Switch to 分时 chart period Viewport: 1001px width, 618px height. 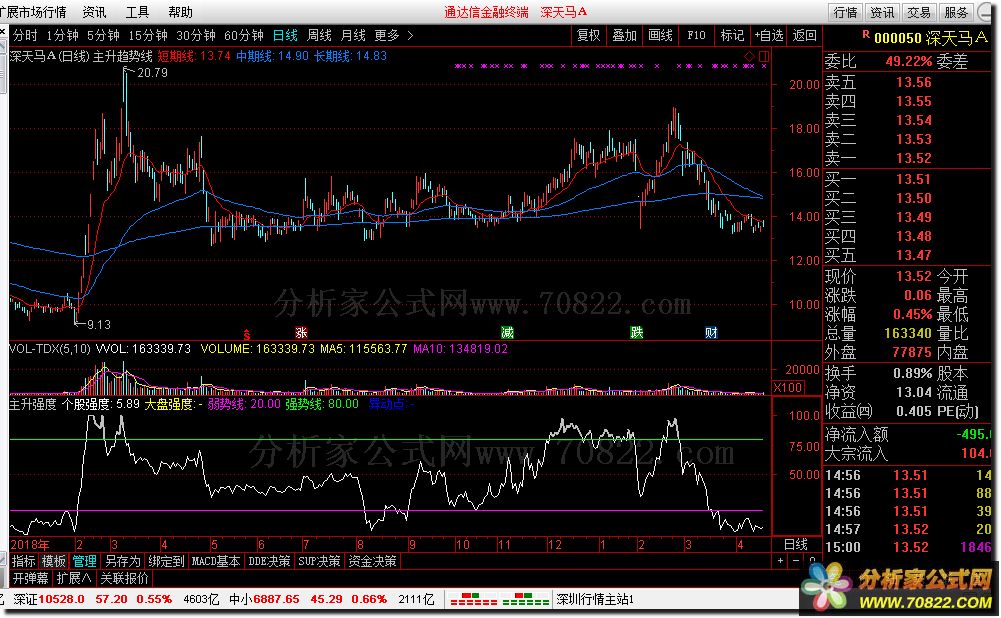pyautogui.click(x=25, y=36)
